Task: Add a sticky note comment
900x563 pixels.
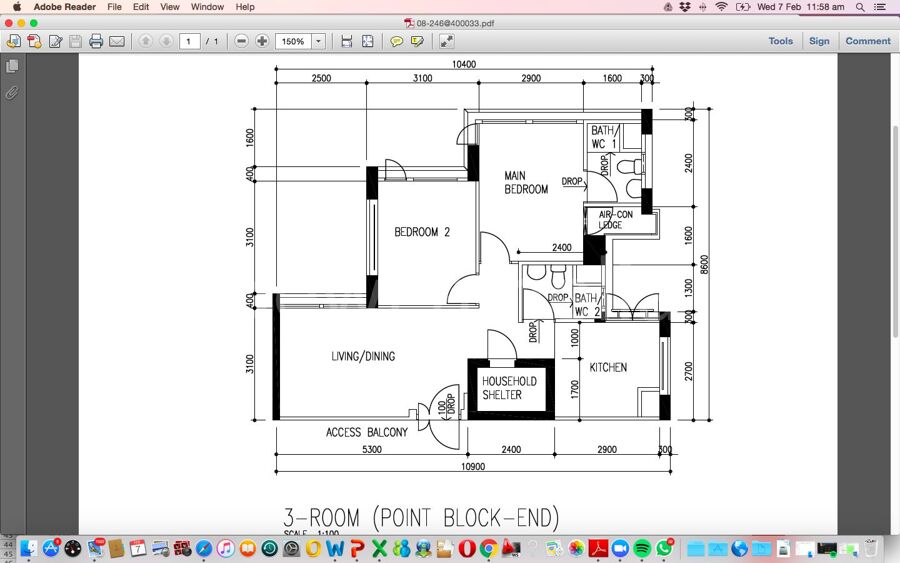Action: pyautogui.click(x=396, y=41)
